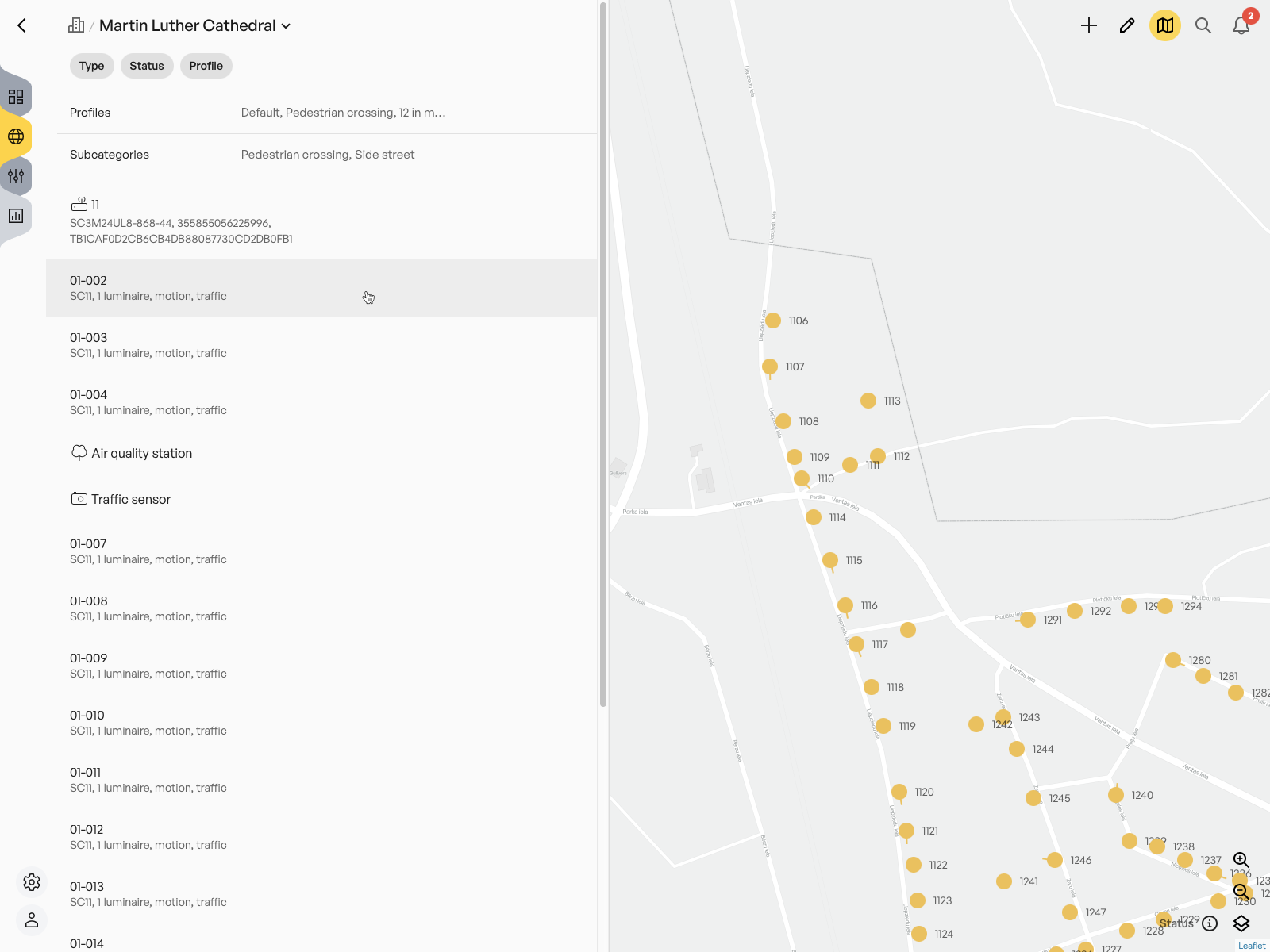Toggle the Status filter chip
The width and height of the screenshot is (1270, 952).
coord(147,66)
